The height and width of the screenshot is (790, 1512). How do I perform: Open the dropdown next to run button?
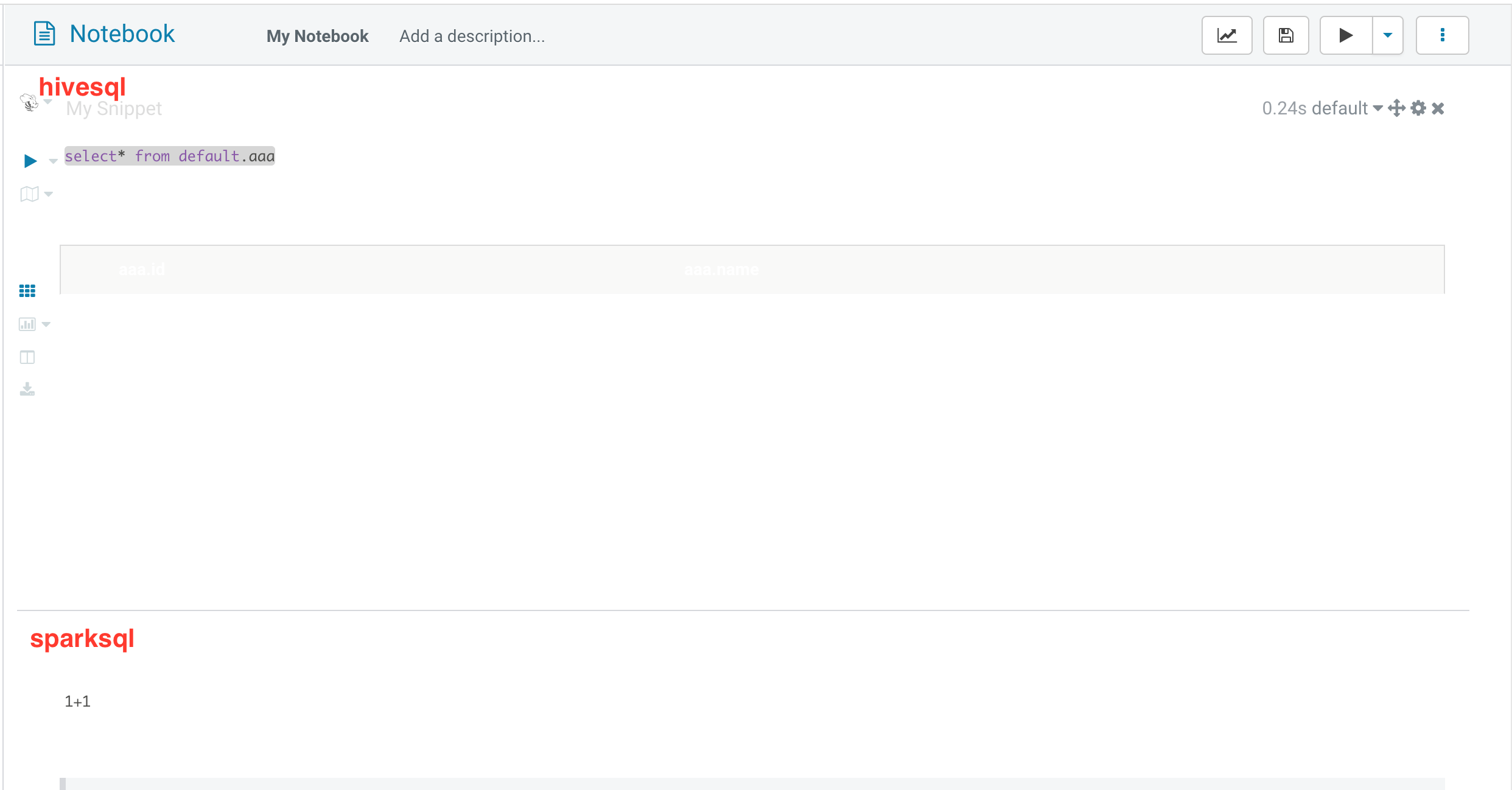pos(1388,35)
